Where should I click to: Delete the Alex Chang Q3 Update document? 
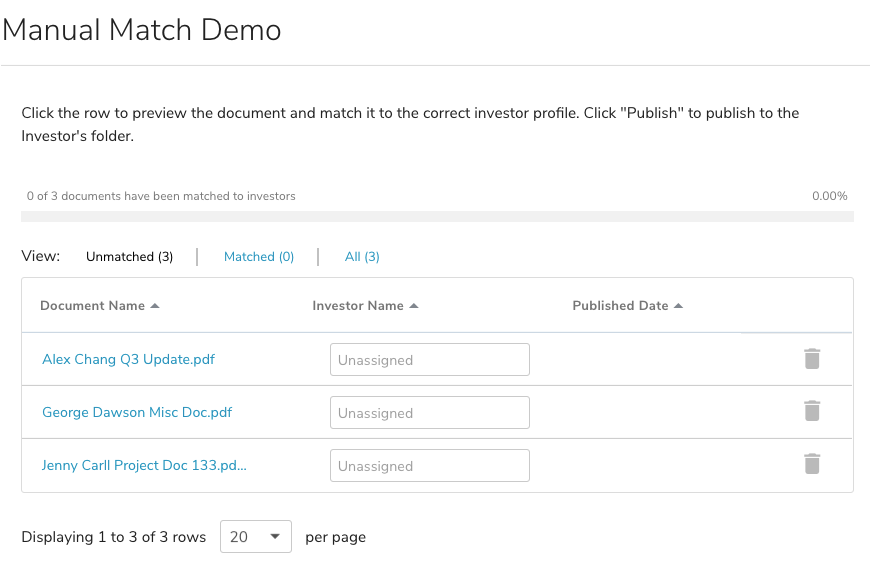(x=812, y=359)
